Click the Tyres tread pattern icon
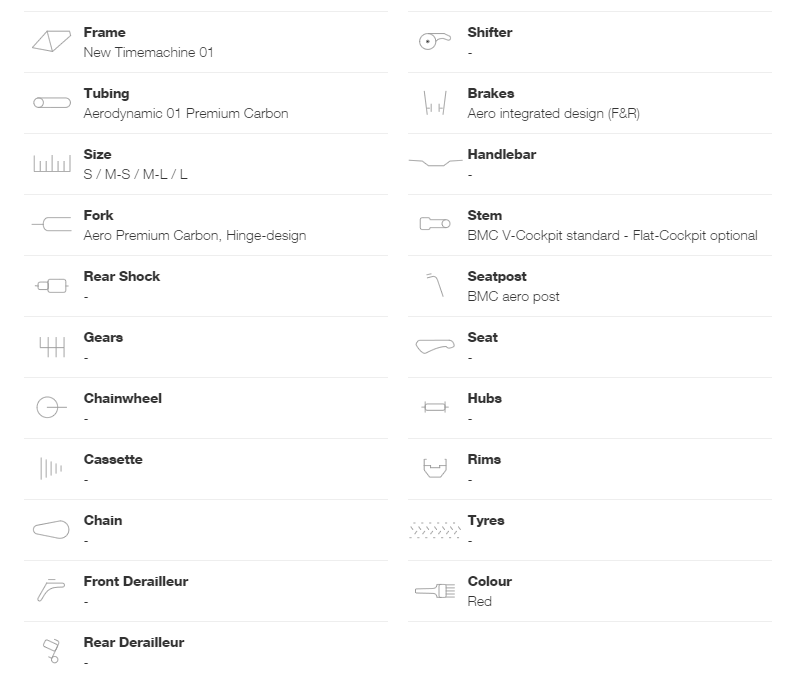787x680 pixels. [435, 530]
